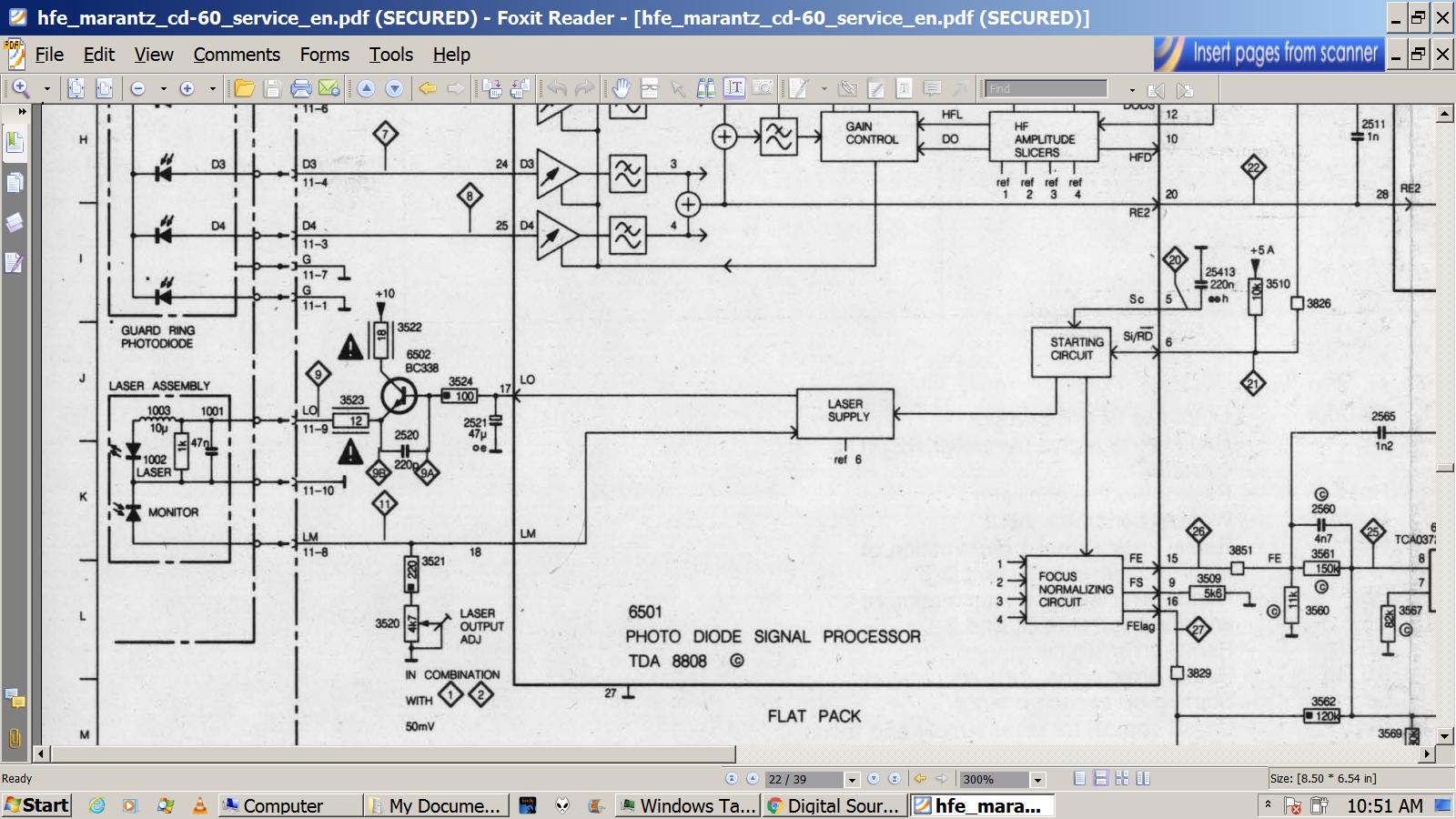Screen dimensions: 1456x819
Task: Email the PDF using envelope icon
Action: coord(329,88)
